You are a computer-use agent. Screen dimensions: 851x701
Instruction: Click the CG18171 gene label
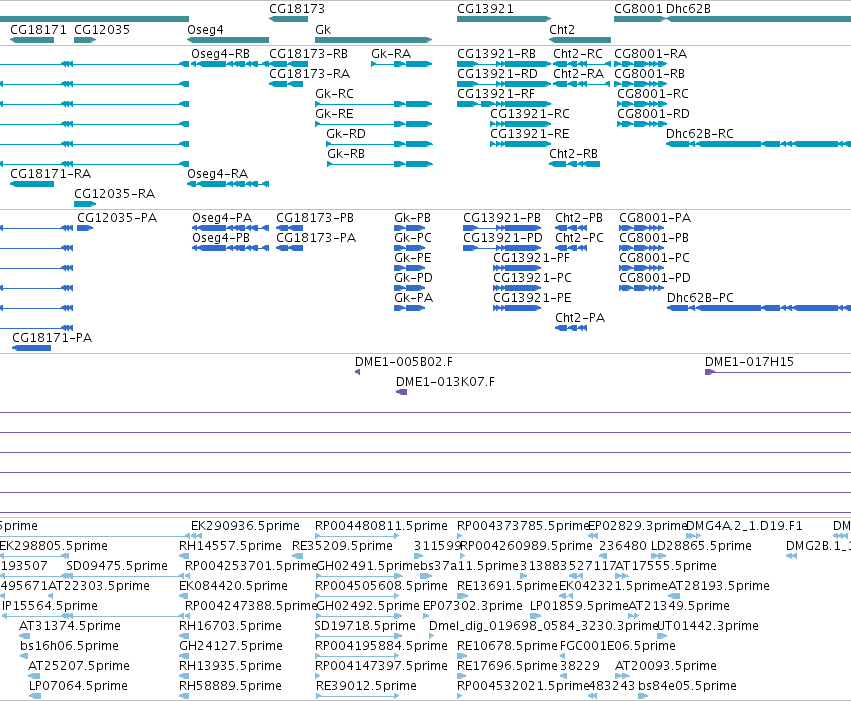[x=39, y=30]
